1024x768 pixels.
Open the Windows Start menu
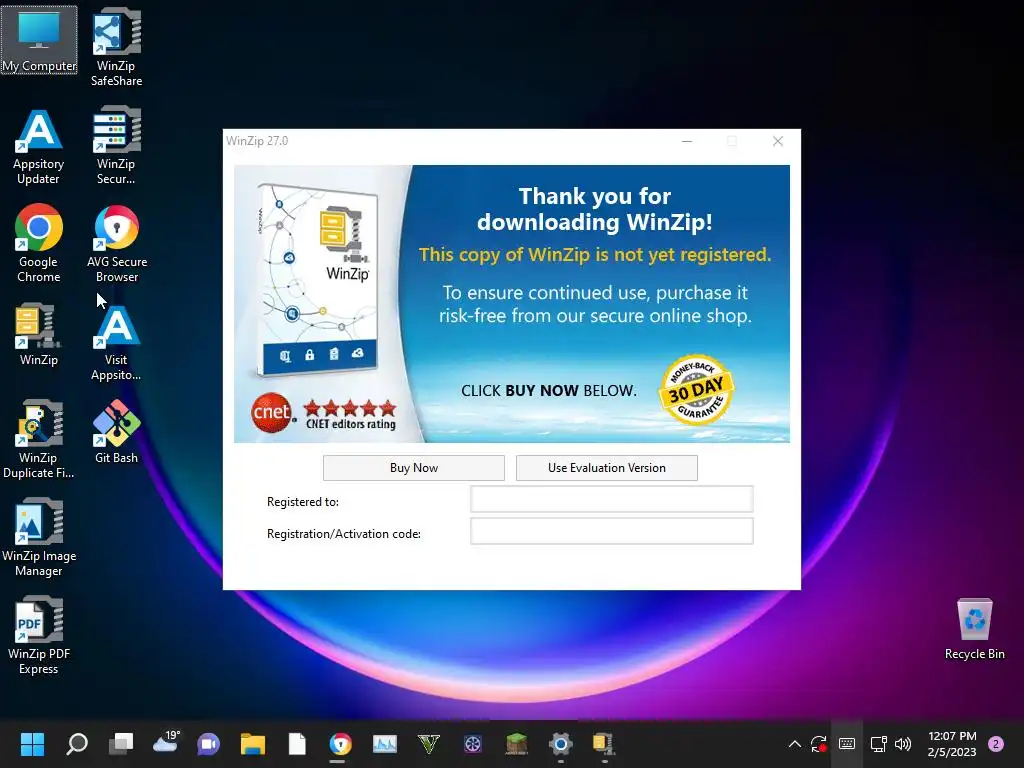click(32, 744)
